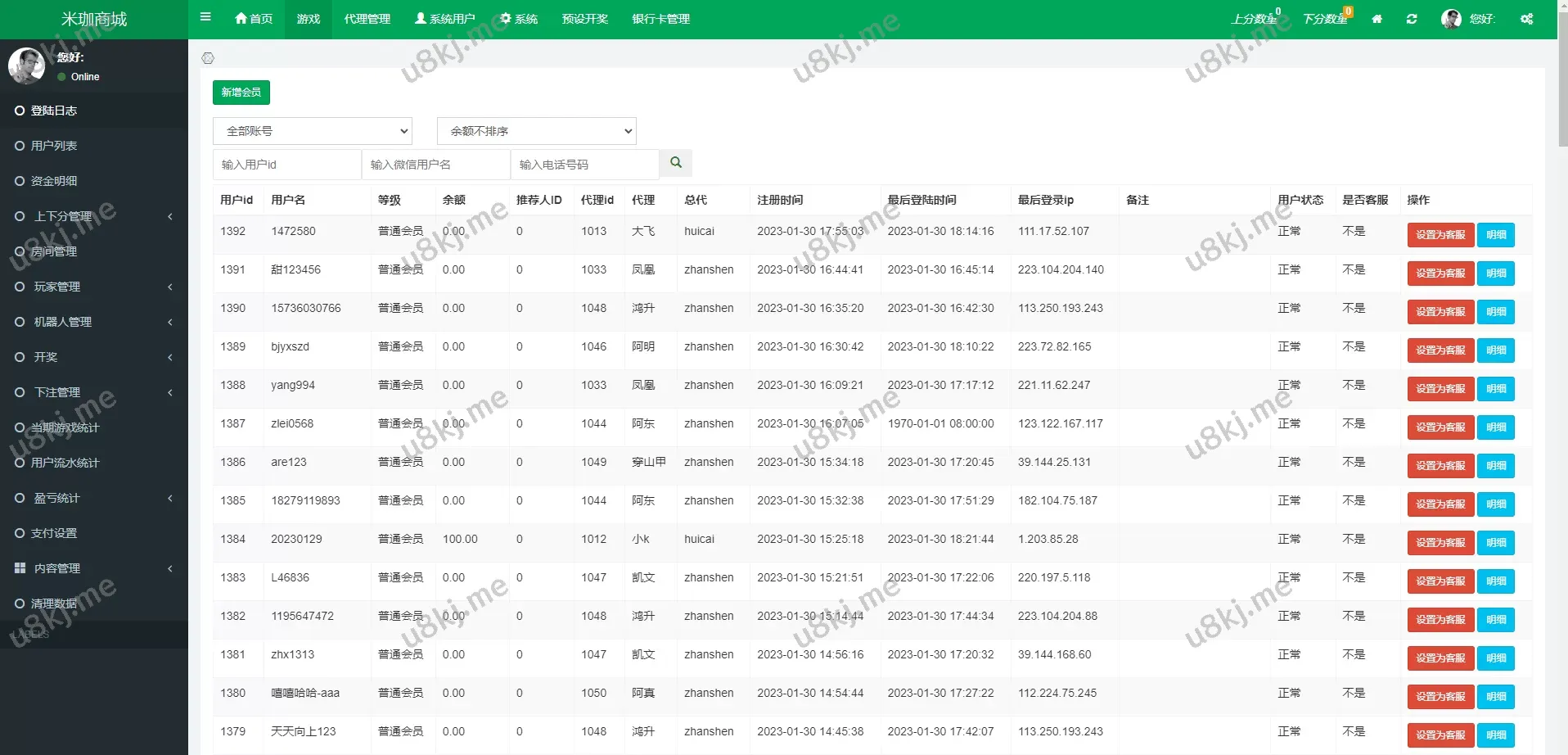Click the home icon in top-right bar

1377,19
